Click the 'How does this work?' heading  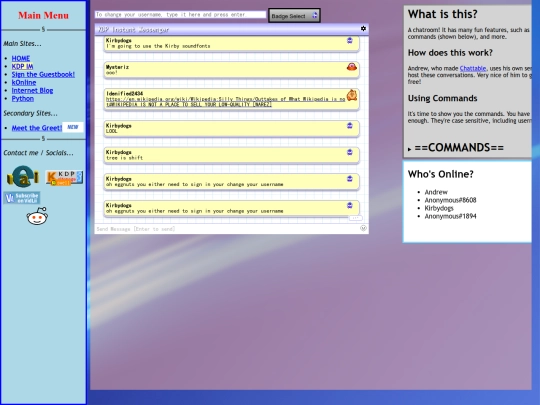click(x=450, y=53)
